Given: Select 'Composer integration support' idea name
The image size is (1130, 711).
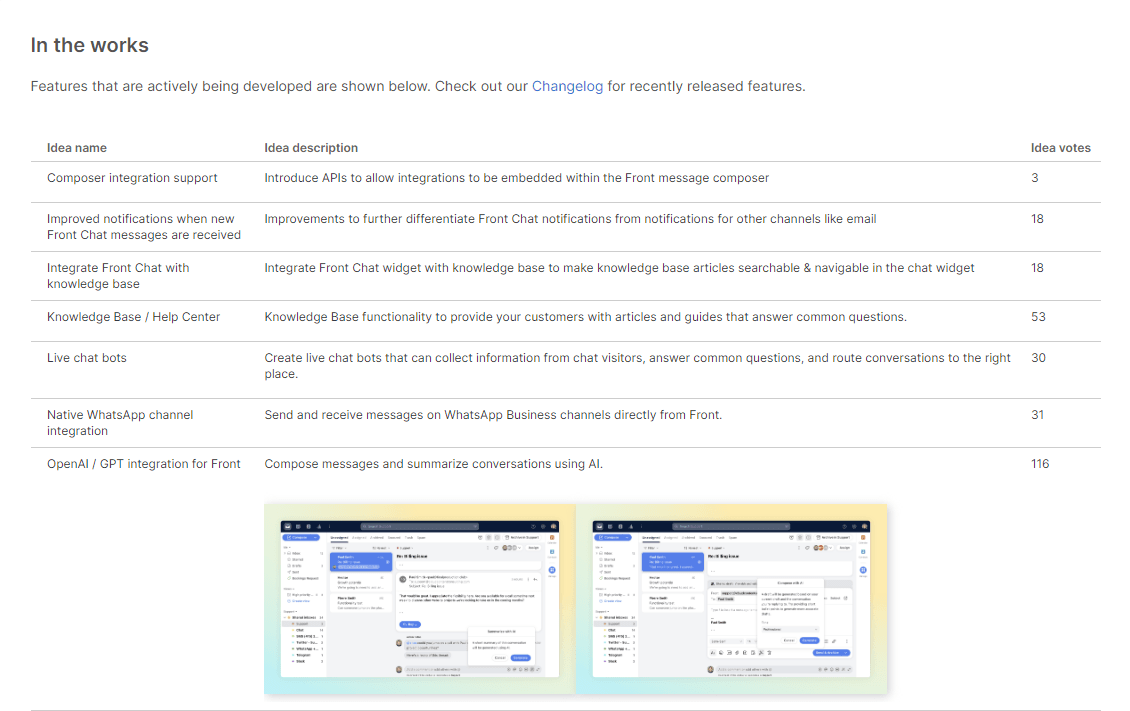Looking at the screenshot, I should [132, 178].
